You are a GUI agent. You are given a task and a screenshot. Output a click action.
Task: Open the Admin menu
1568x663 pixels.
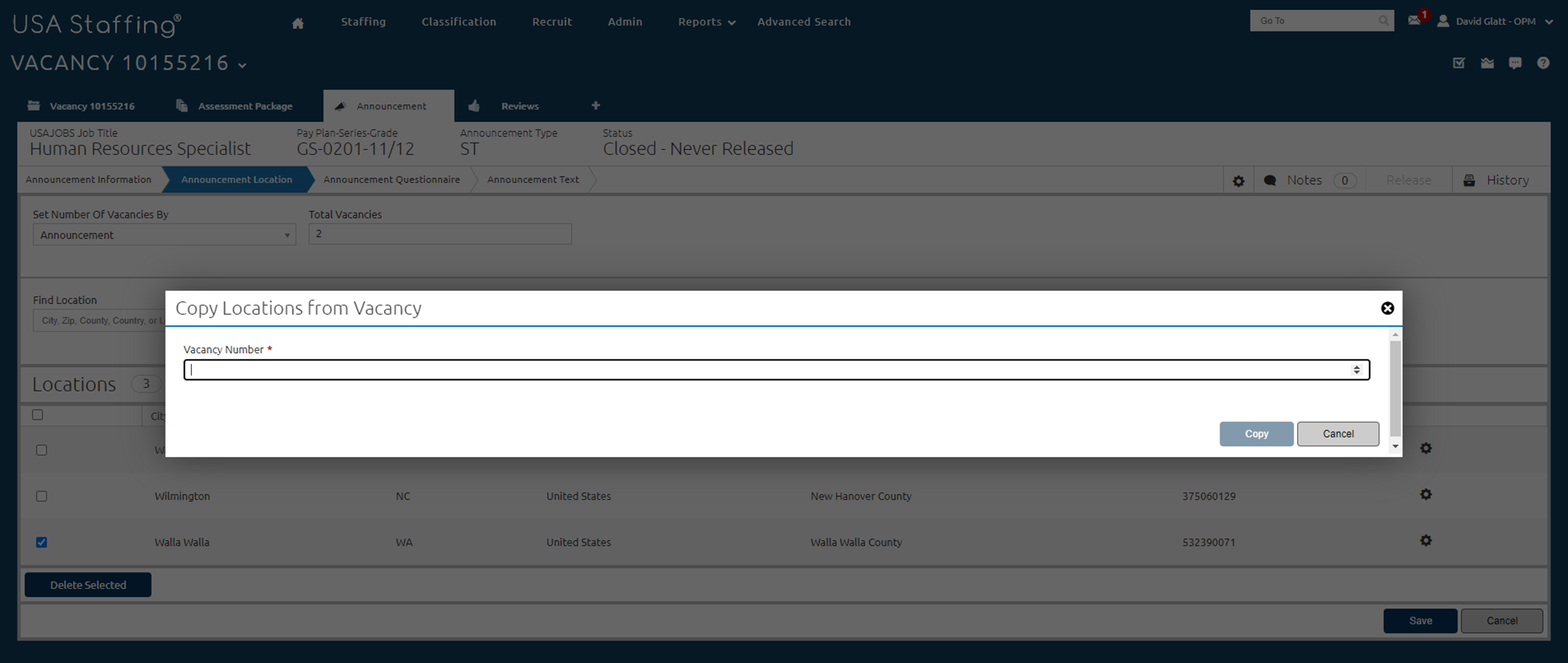click(x=625, y=21)
